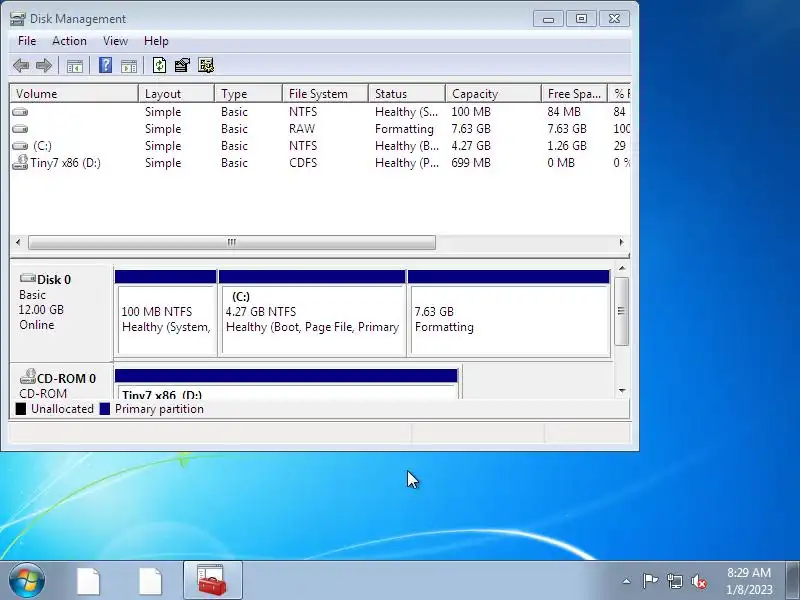Viewport: 800px width, 600px height.
Task: Toggle the Show/Hide Console Tree icon
Action: pyautogui.click(x=74, y=66)
